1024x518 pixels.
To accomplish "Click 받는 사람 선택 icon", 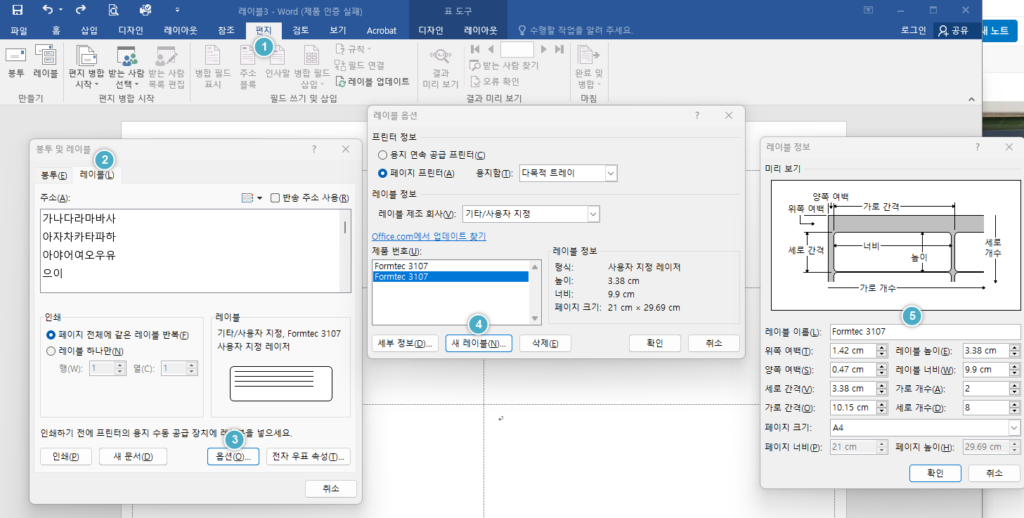I will [x=126, y=67].
